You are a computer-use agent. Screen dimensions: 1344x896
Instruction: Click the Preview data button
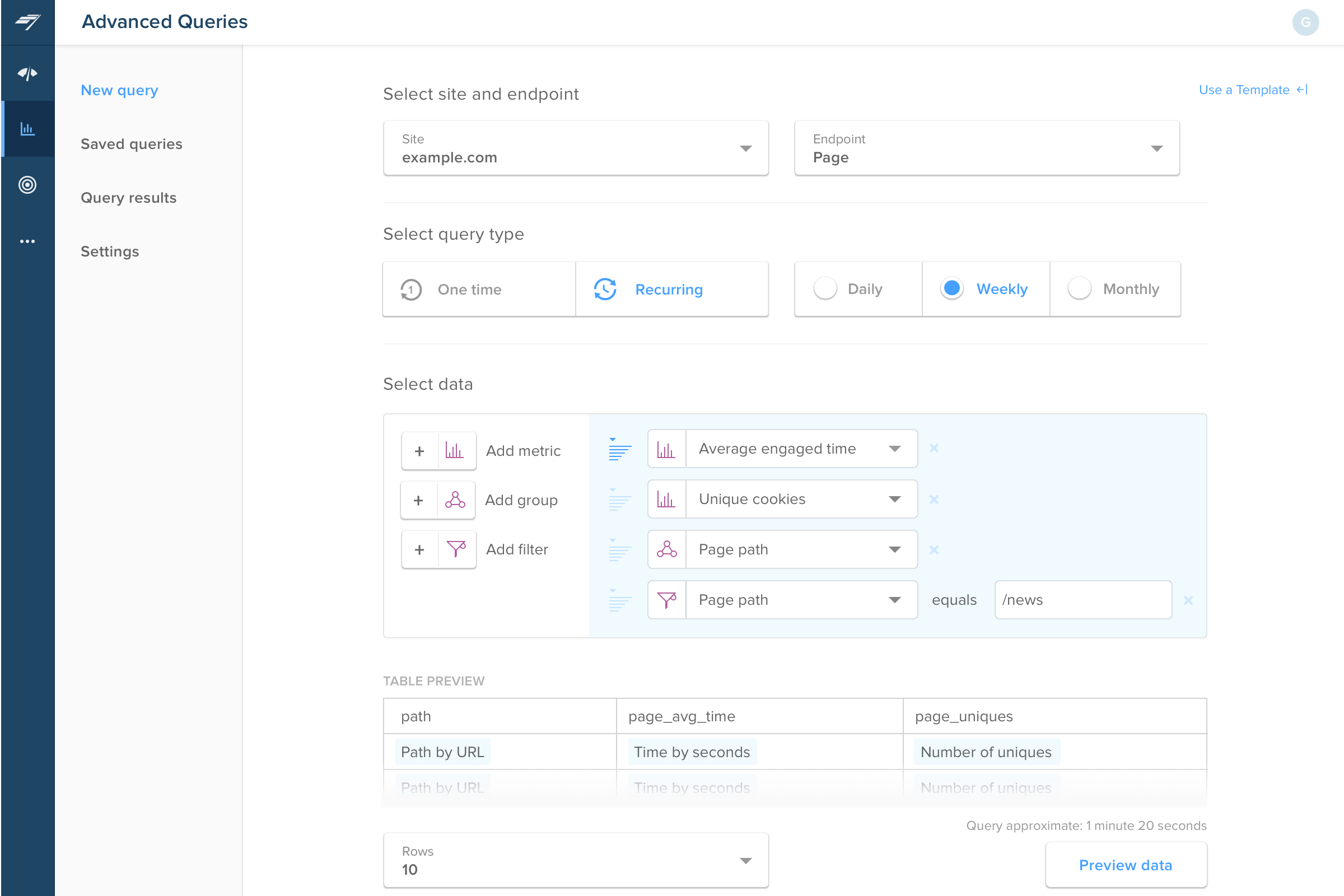tap(1126, 865)
